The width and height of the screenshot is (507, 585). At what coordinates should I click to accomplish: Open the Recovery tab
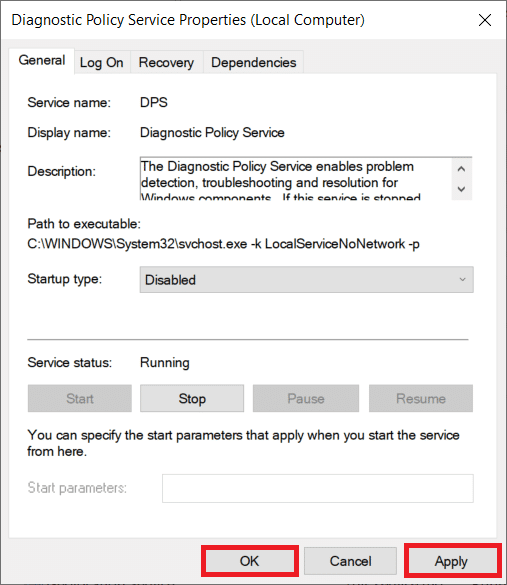coord(166,63)
